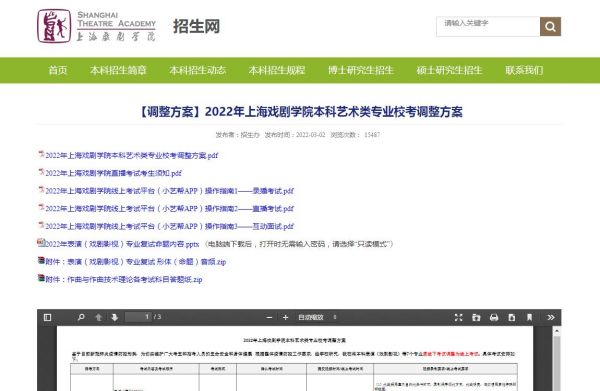Open 操作指南3 互动面试.pdf link

(170, 226)
